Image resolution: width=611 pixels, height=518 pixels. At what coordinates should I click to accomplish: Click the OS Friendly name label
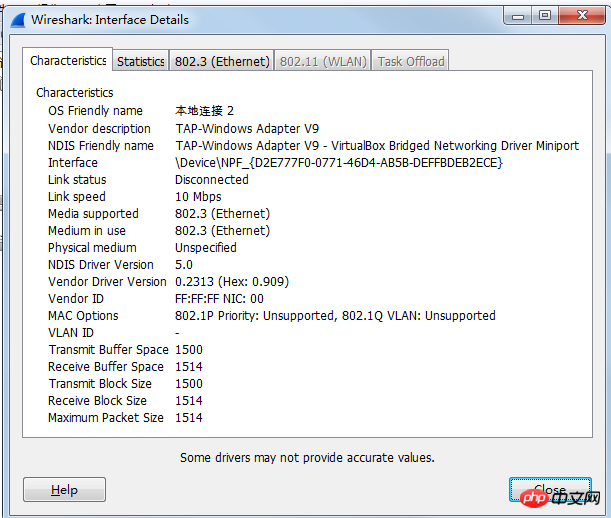coord(95,111)
